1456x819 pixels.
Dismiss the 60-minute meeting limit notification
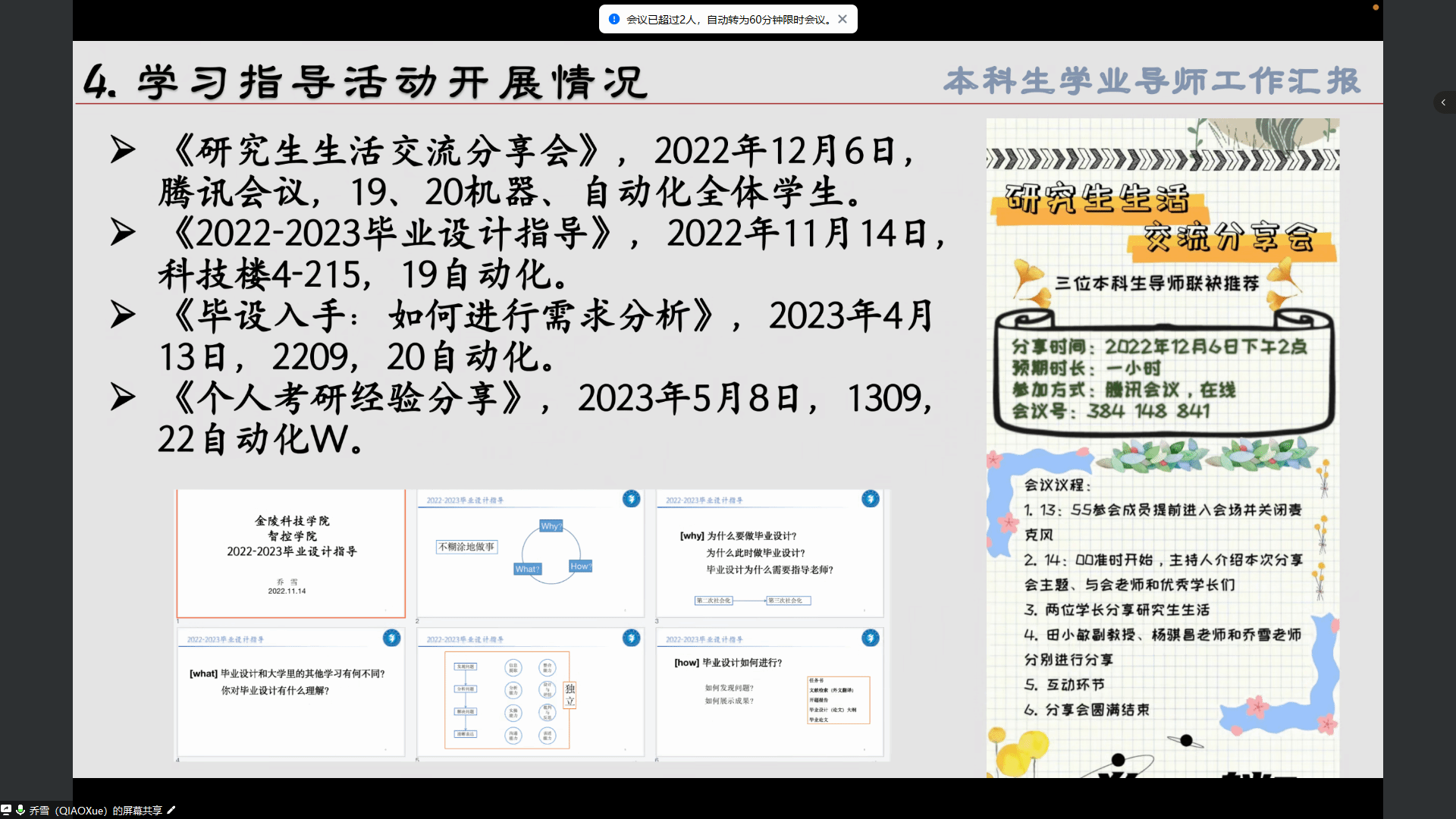tap(843, 19)
